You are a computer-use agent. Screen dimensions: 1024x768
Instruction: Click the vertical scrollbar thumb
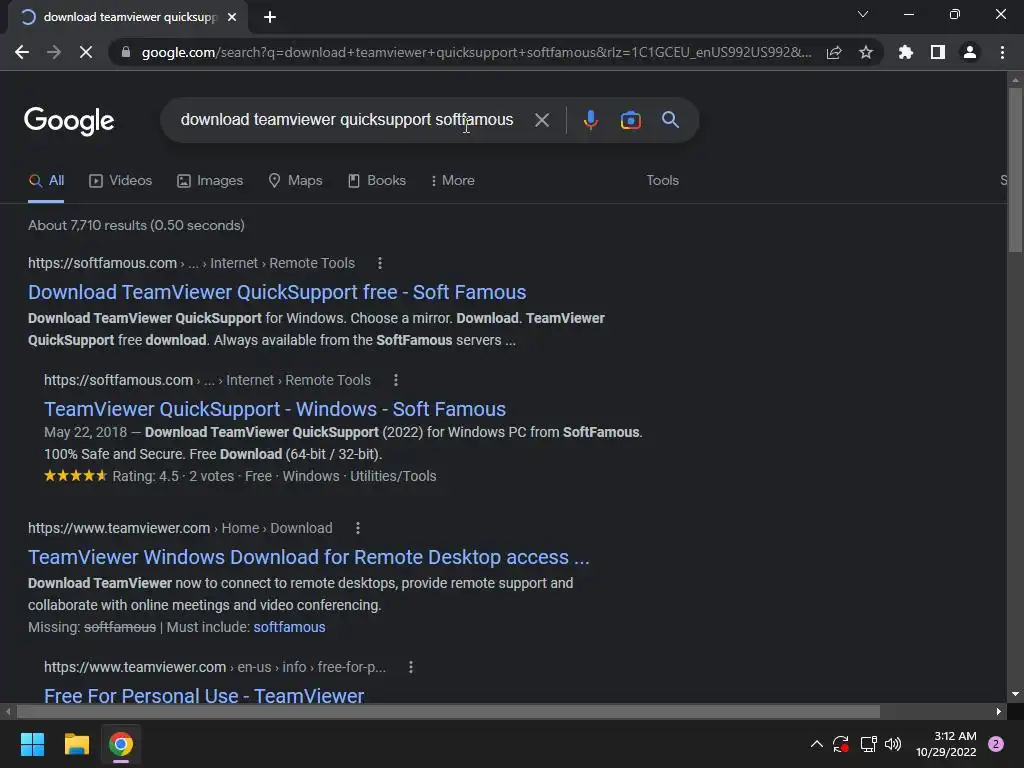pyautogui.click(x=1015, y=169)
